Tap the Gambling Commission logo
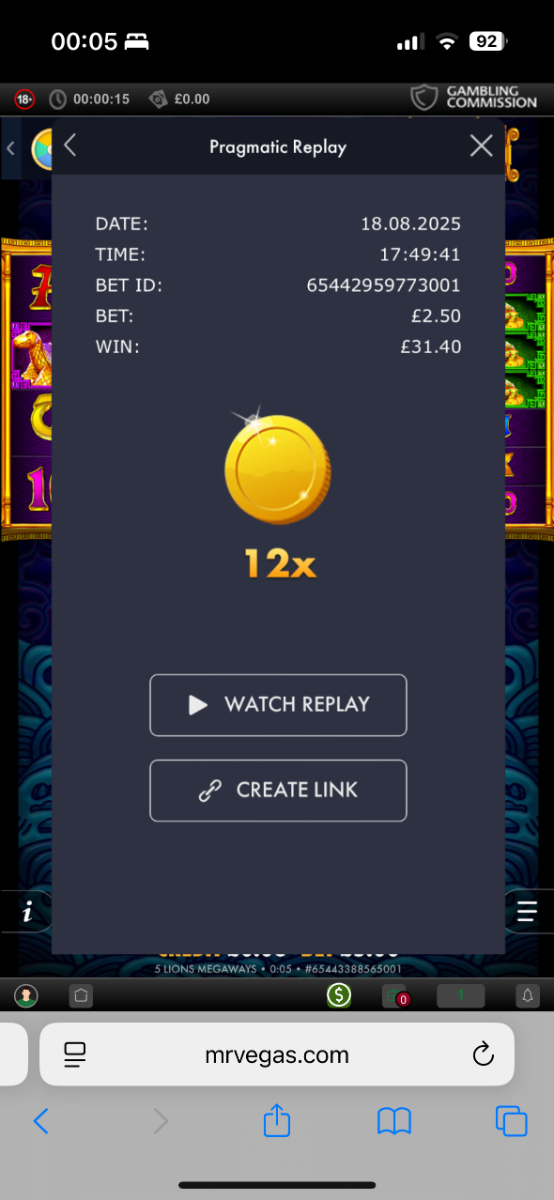 pyautogui.click(x=474, y=97)
